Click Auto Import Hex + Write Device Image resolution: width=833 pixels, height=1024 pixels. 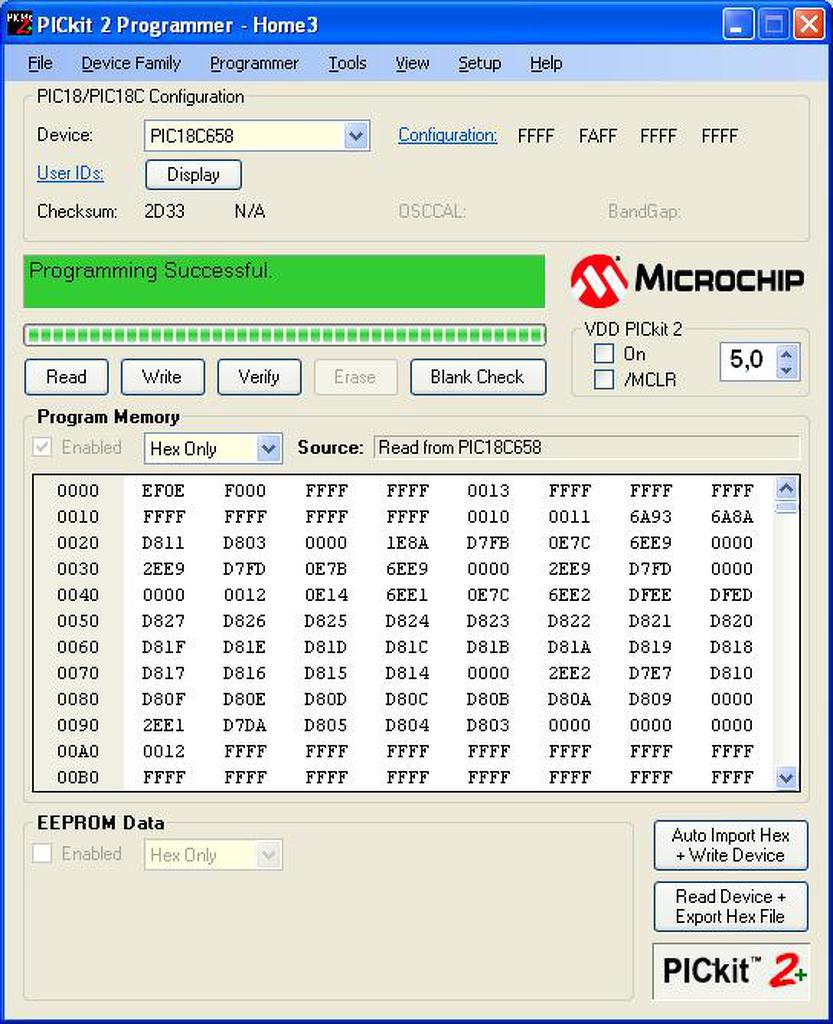(x=731, y=845)
